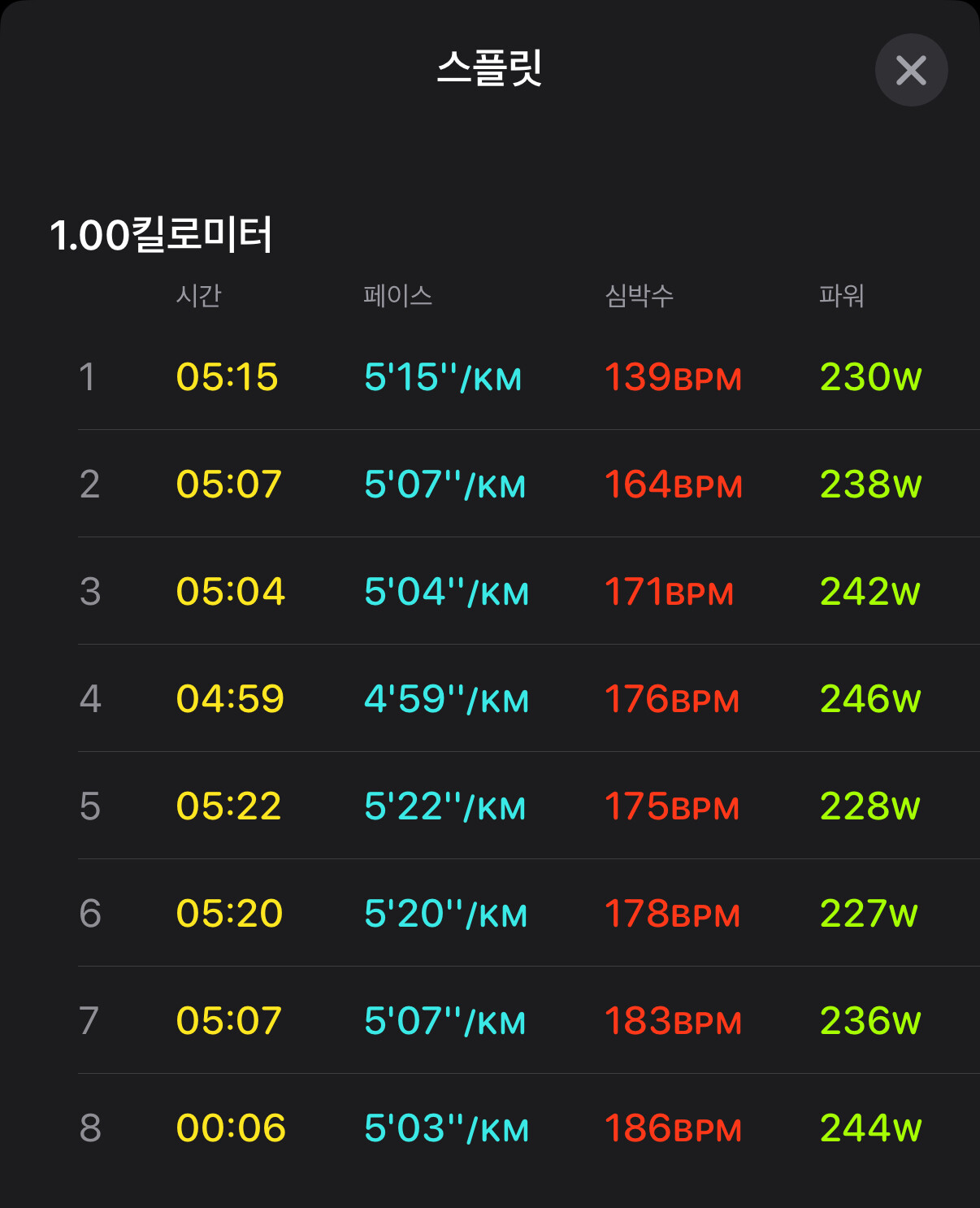980x1208 pixels.
Task: Select the 4'59''/KM pace value
Action: (x=447, y=699)
